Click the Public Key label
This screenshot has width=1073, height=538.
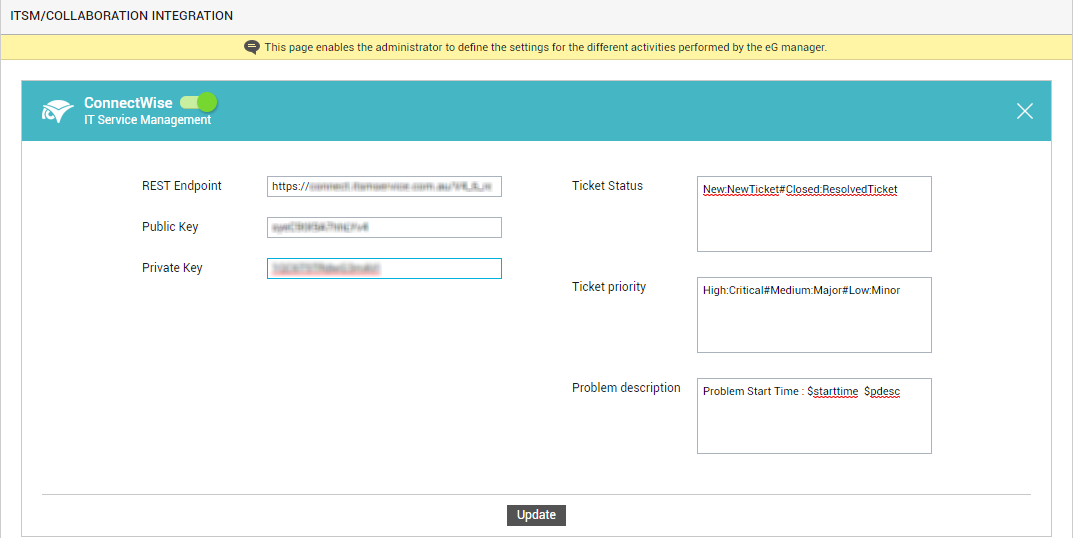[x=170, y=227]
